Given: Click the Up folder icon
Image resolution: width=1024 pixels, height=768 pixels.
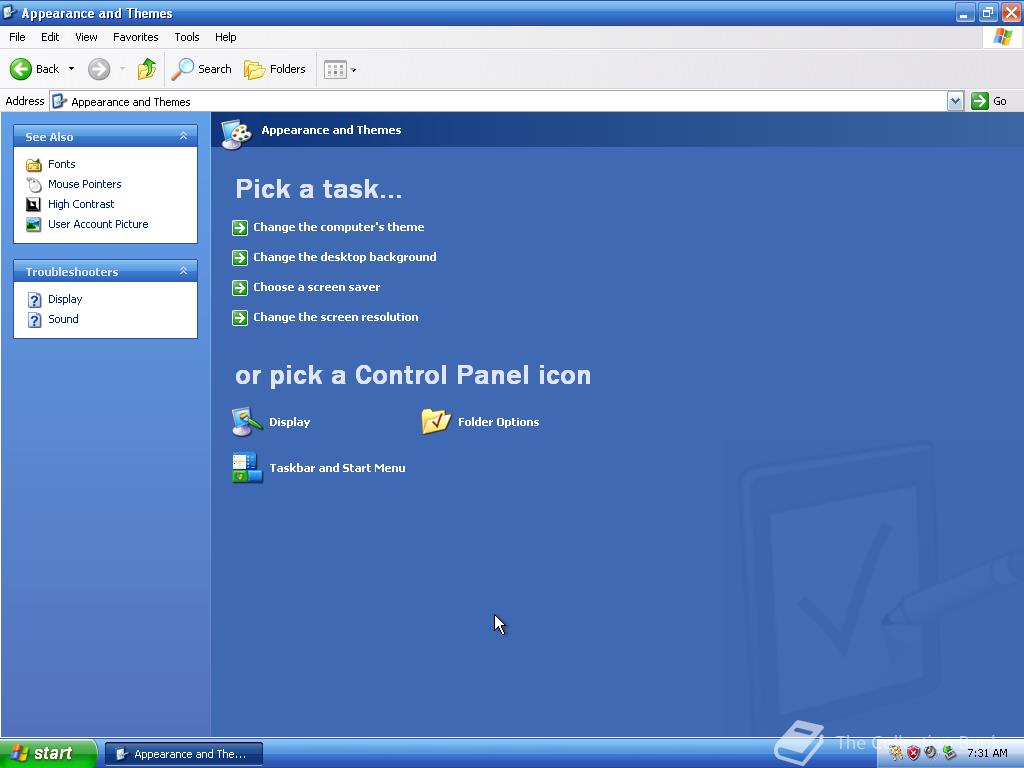Looking at the screenshot, I should pyautogui.click(x=147, y=69).
